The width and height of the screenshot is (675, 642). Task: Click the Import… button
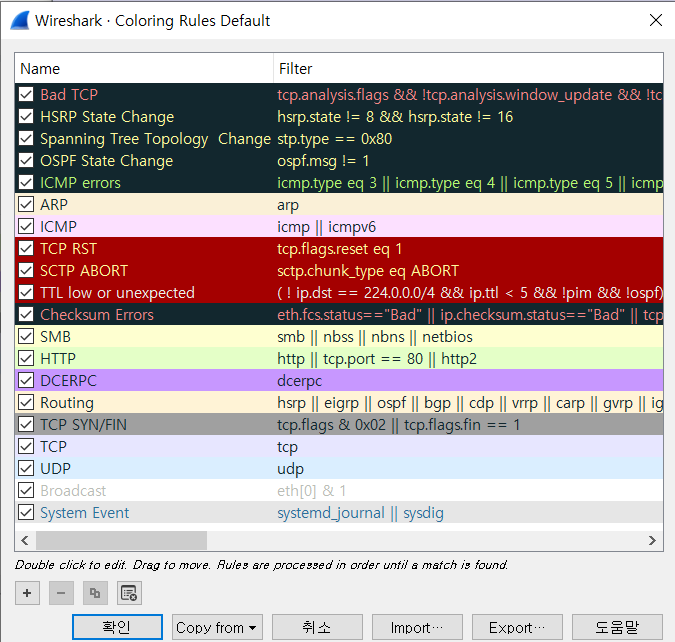pos(417,627)
